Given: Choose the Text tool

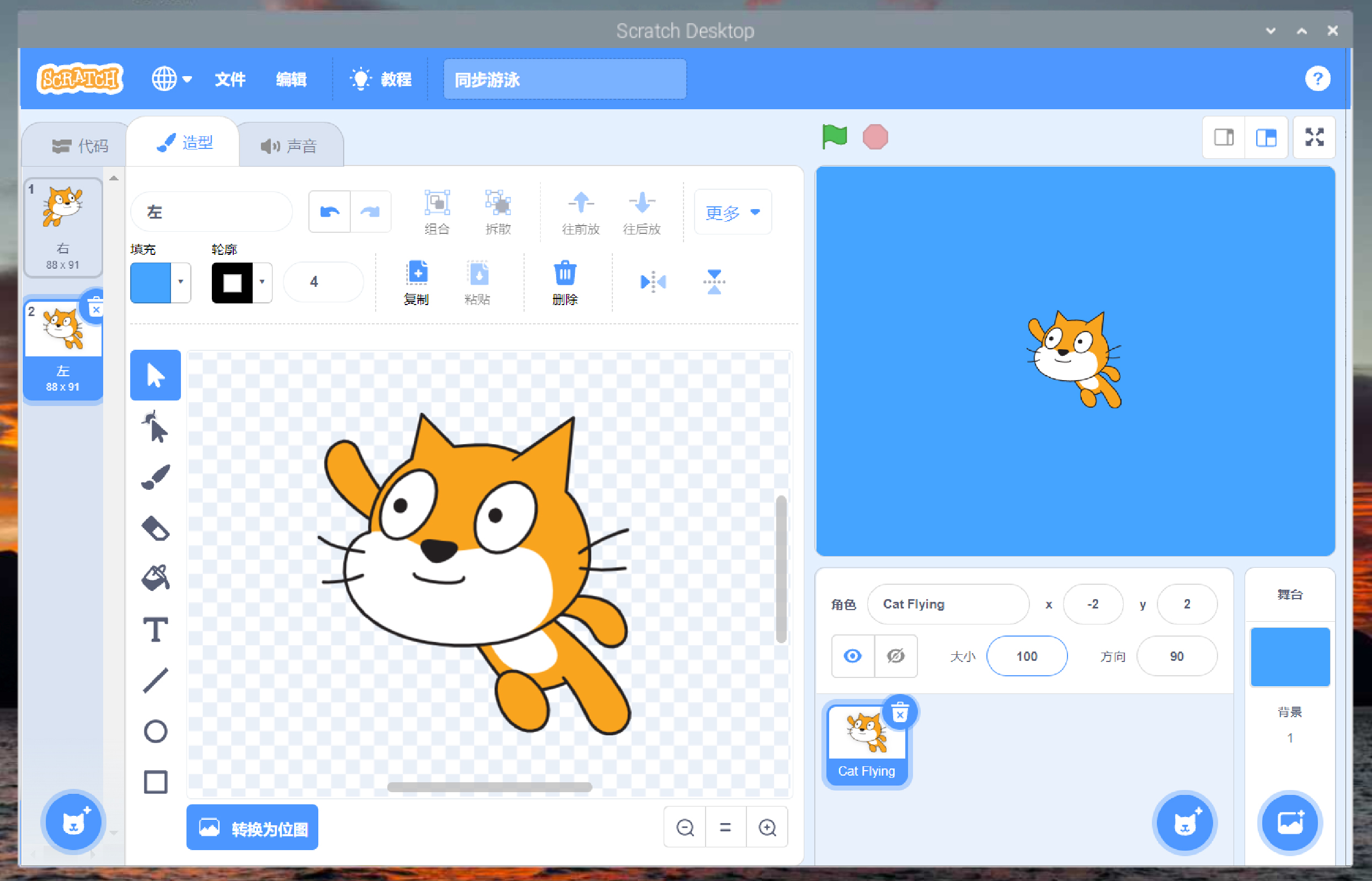Looking at the screenshot, I should tap(155, 629).
